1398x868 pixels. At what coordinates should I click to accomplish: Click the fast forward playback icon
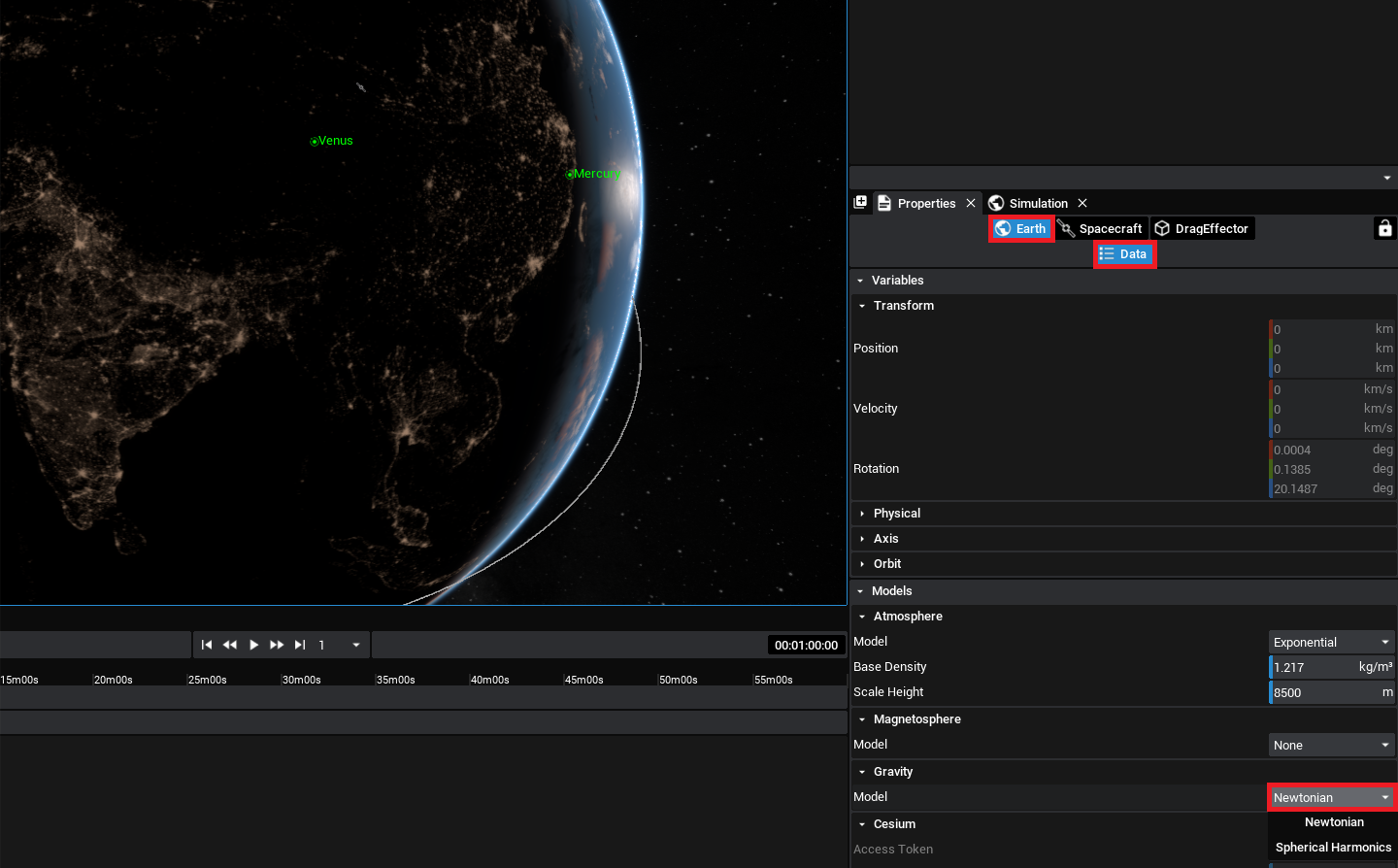click(x=277, y=645)
